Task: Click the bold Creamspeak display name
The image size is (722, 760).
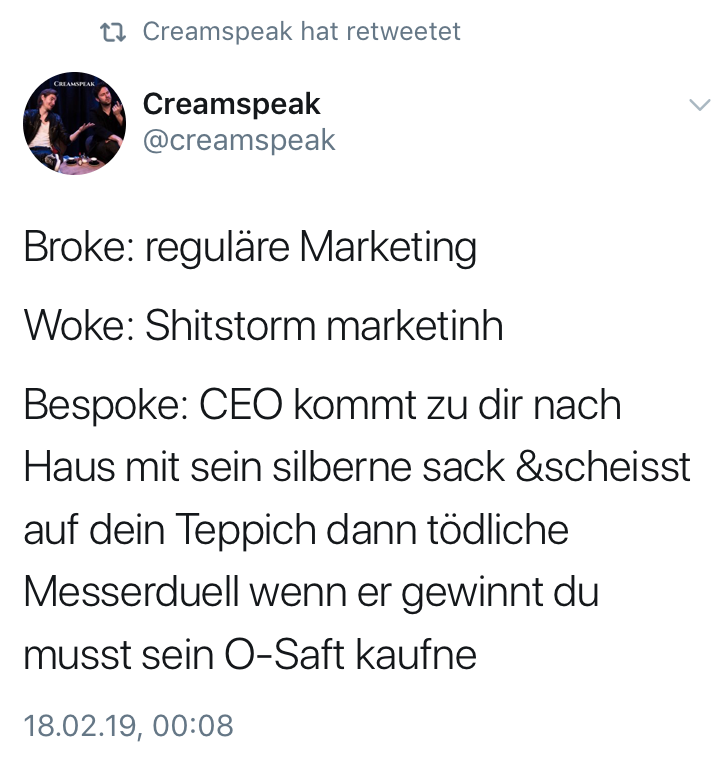Action: pos(231,104)
